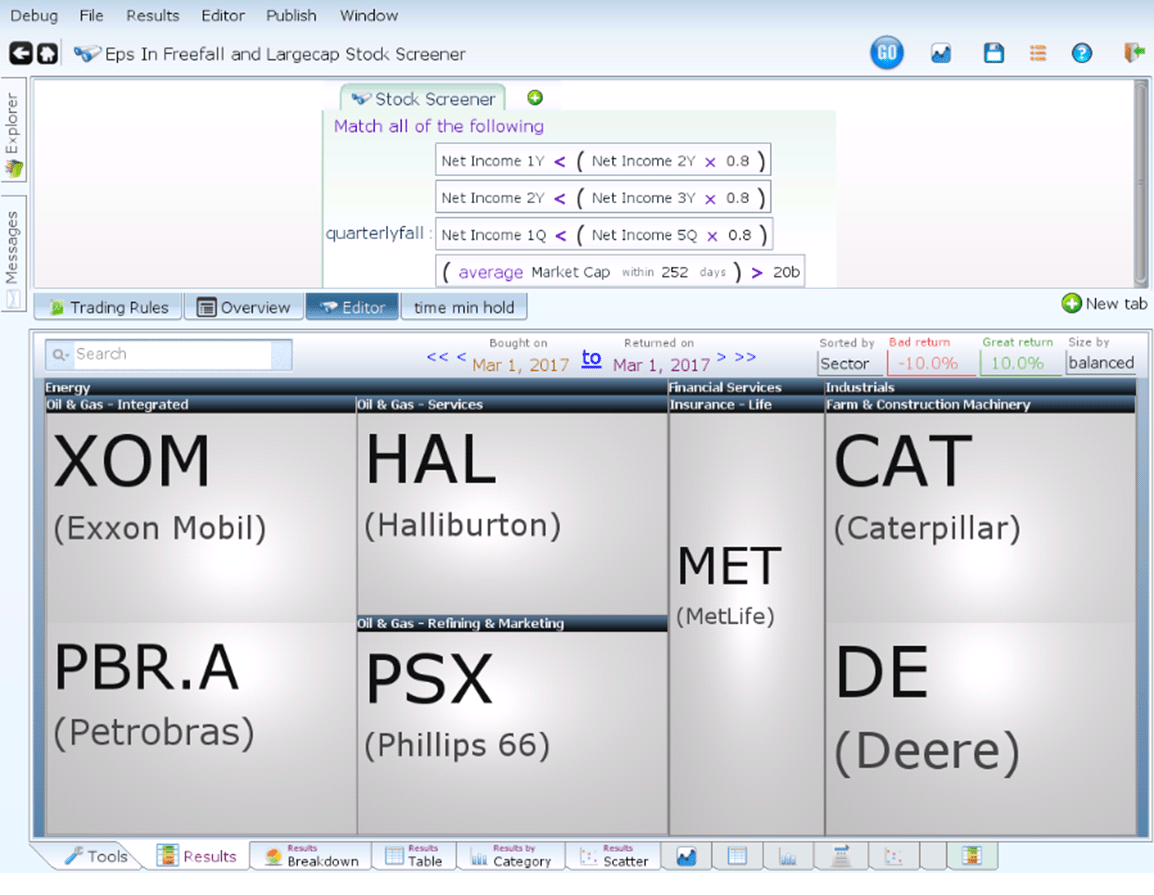The width and height of the screenshot is (1154, 895).
Task: Open the Window menu
Action: [369, 15]
